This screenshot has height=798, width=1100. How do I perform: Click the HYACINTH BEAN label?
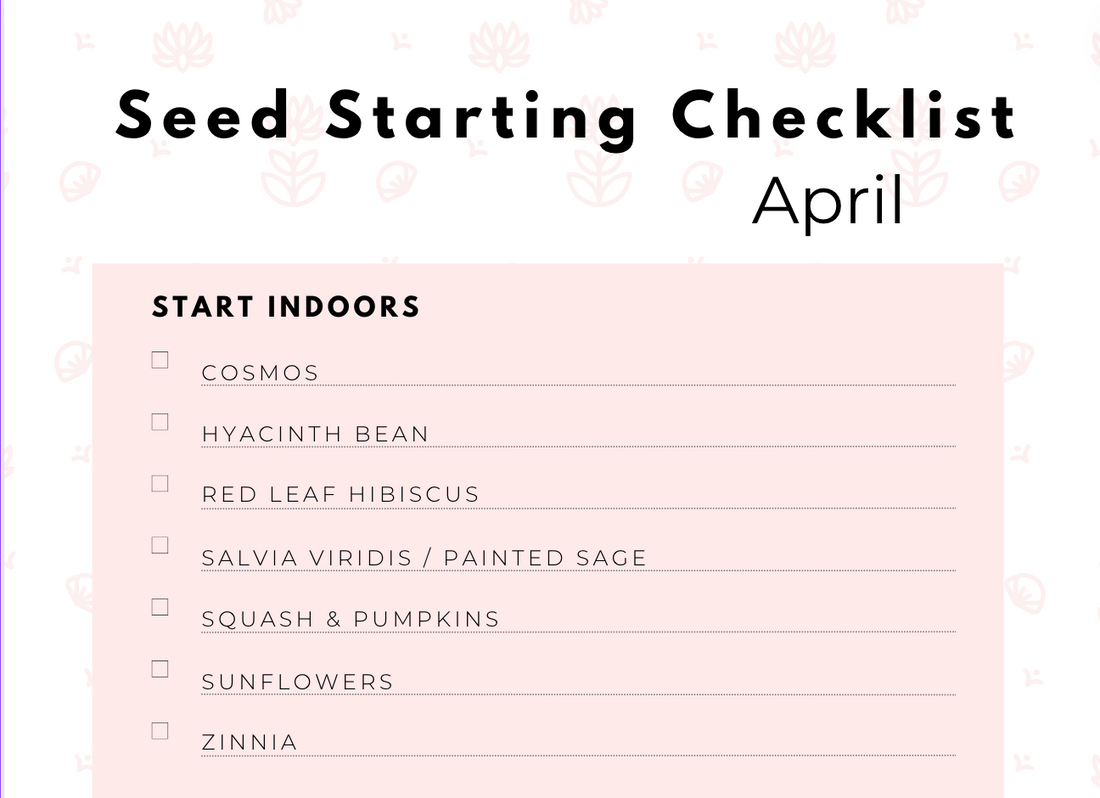click(315, 435)
